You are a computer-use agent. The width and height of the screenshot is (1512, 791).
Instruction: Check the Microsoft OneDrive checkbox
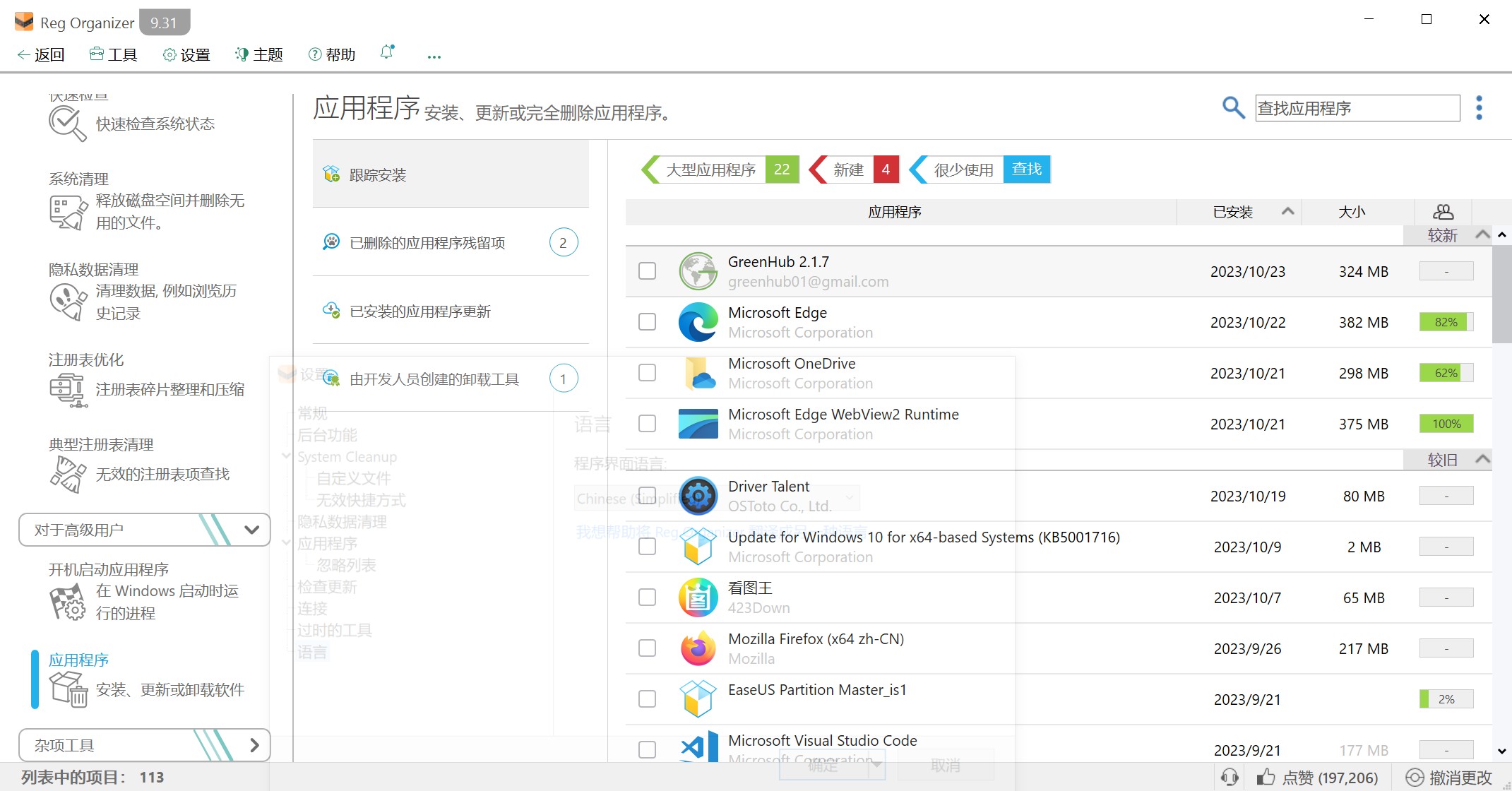click(647, 373)
